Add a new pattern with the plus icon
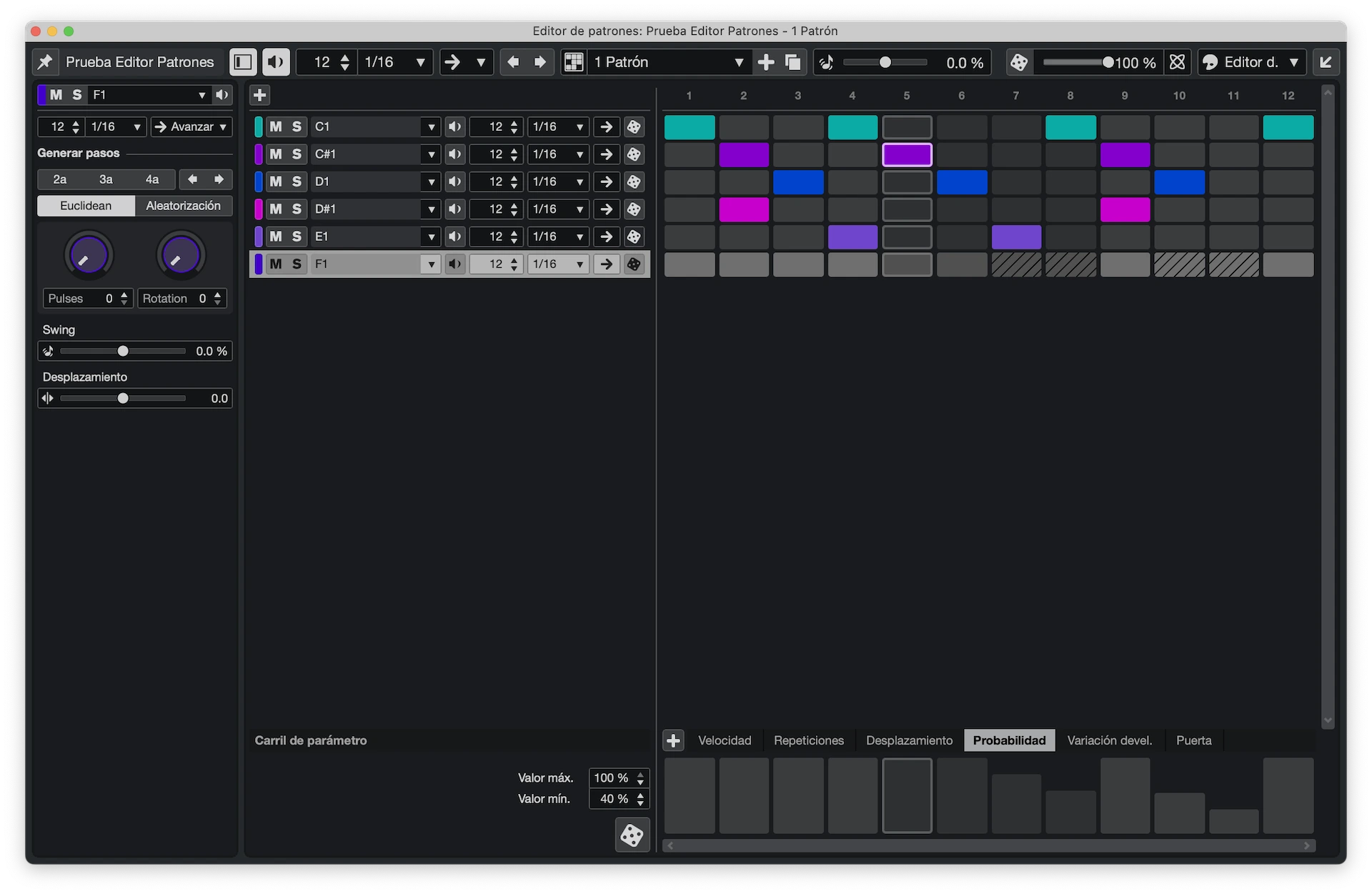 766,62
